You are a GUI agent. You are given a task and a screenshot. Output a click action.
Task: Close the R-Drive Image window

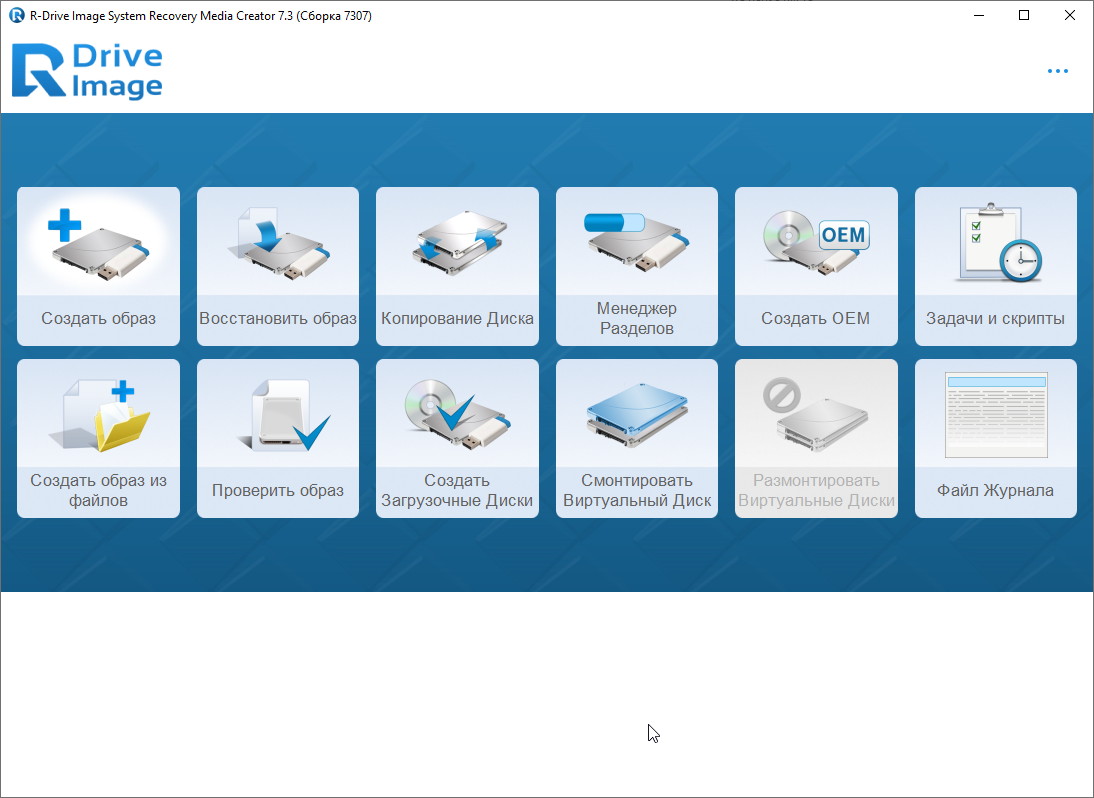(x=1070, y=15)
